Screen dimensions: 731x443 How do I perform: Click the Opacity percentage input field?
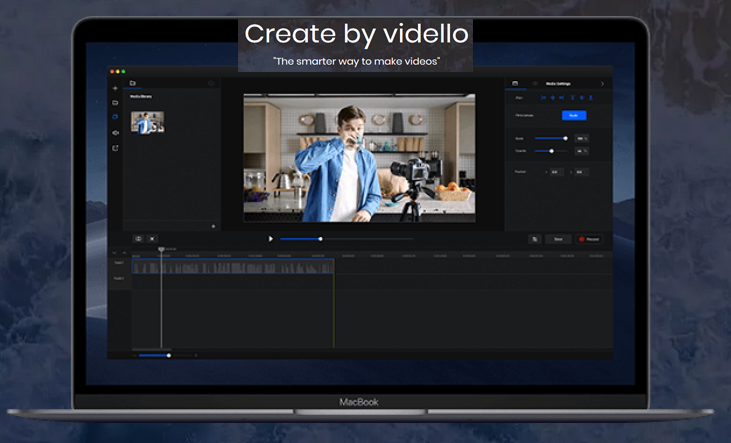pos(581,151)
